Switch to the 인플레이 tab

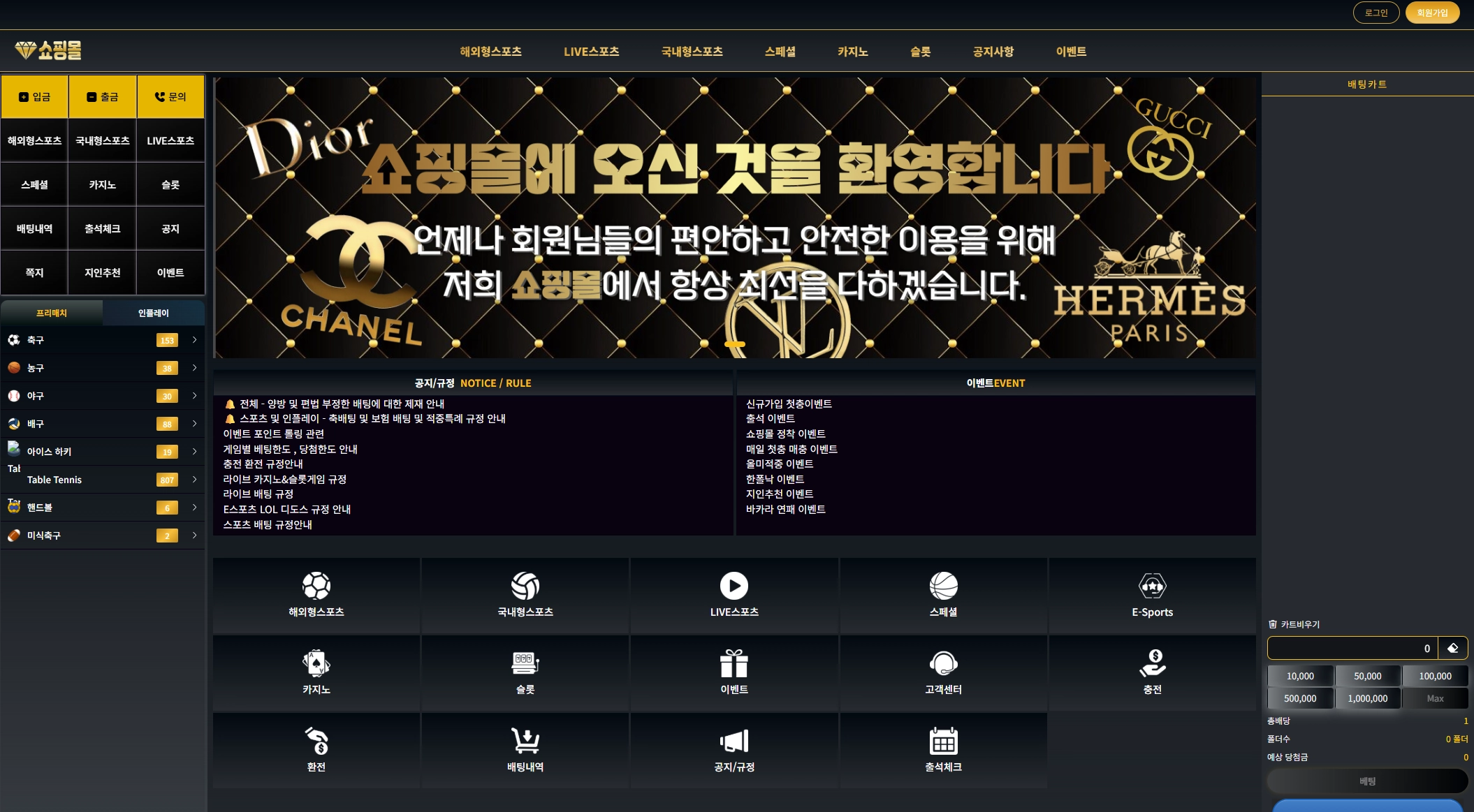click(153, 313)
